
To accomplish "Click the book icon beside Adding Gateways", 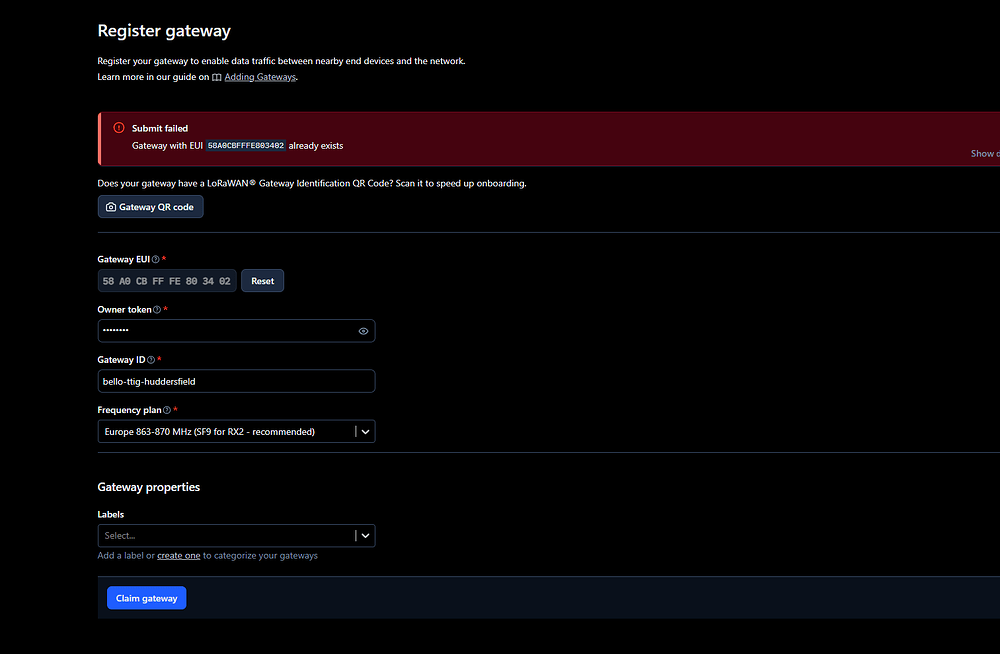I will (217, 77).
